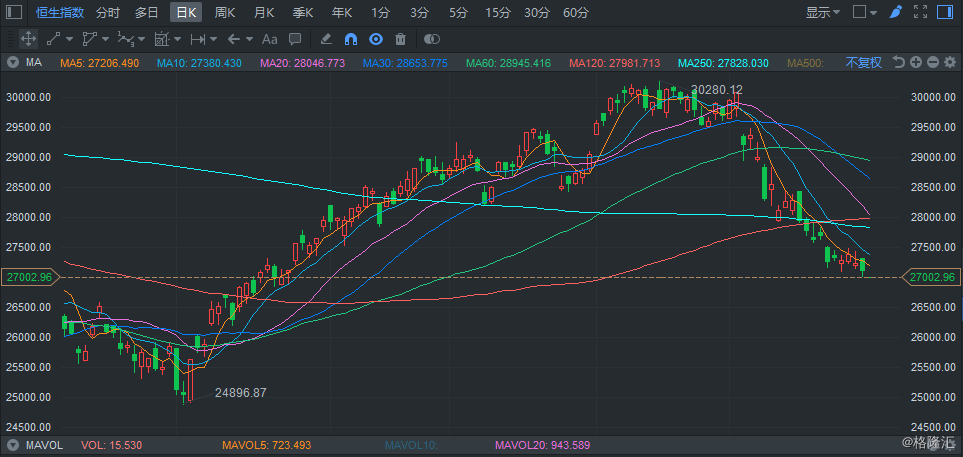Image resolution: width=963 pixels, height=457 pixels.
Task: Collapse the MAVOL indicator row
Action: pos(12,445)
